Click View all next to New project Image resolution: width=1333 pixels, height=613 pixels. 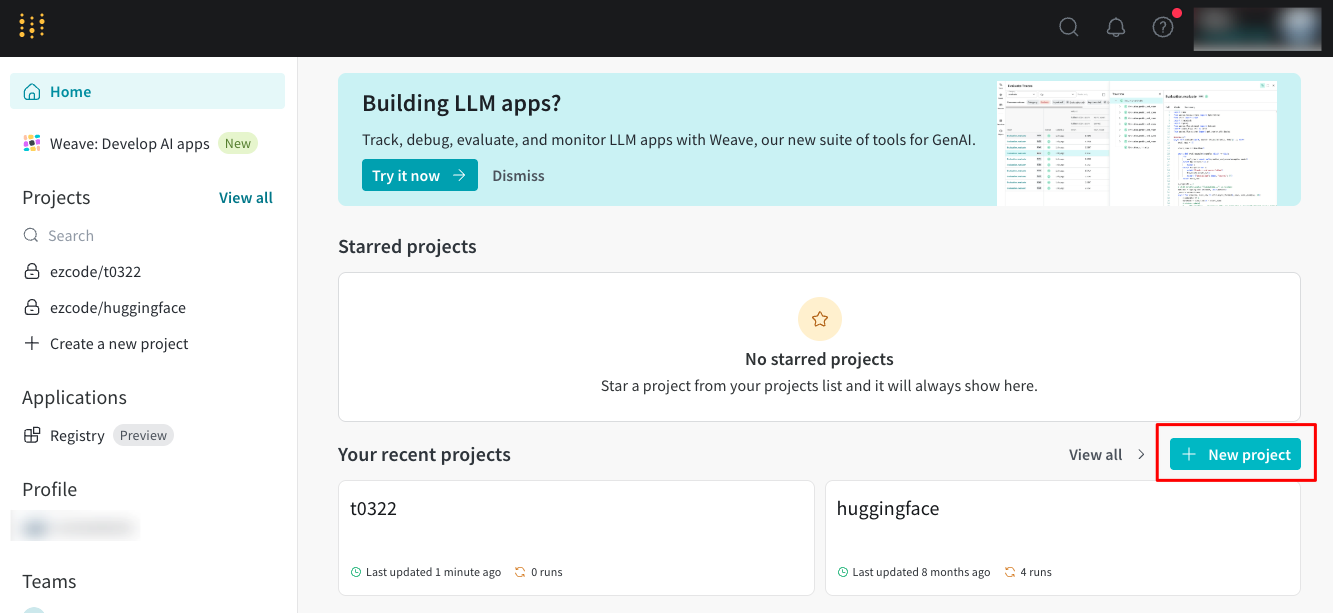pos(1095,454)
